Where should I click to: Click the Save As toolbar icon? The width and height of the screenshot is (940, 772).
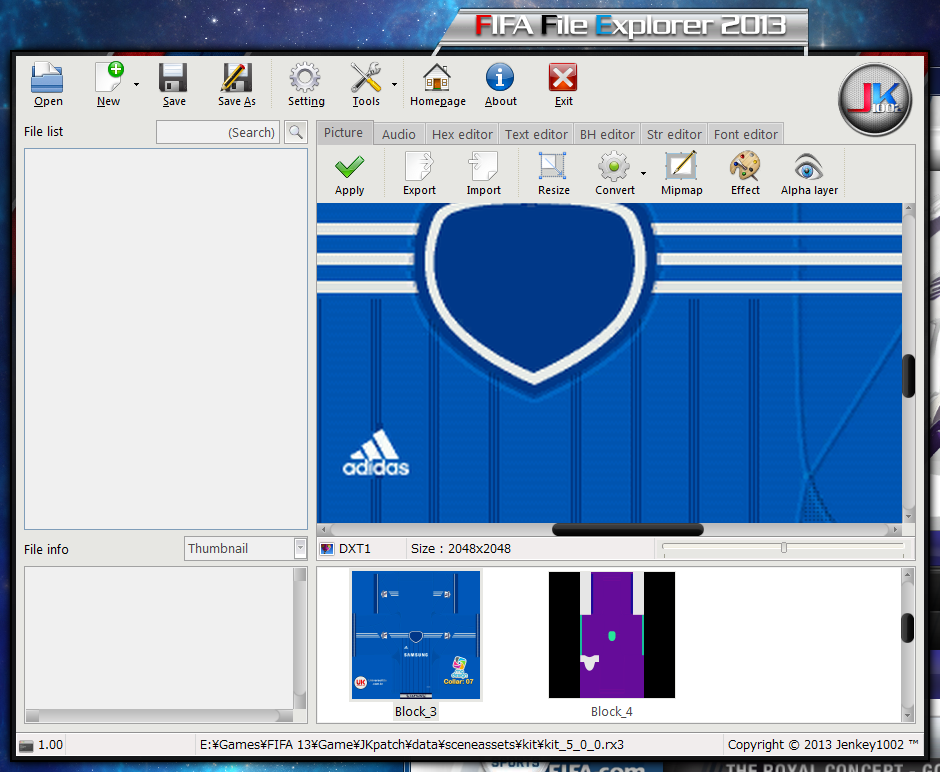[237, 85]
